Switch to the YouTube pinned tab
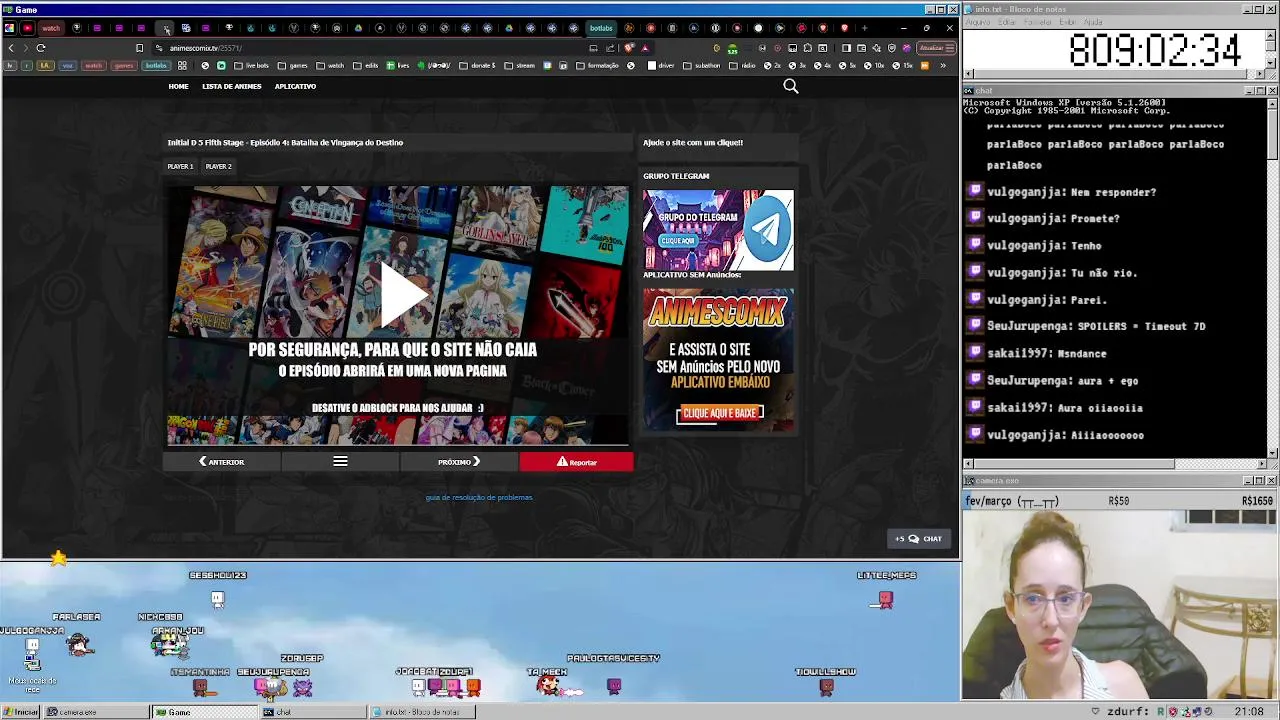Screen dimensions: 1280x720 click(x=27, y=28)
